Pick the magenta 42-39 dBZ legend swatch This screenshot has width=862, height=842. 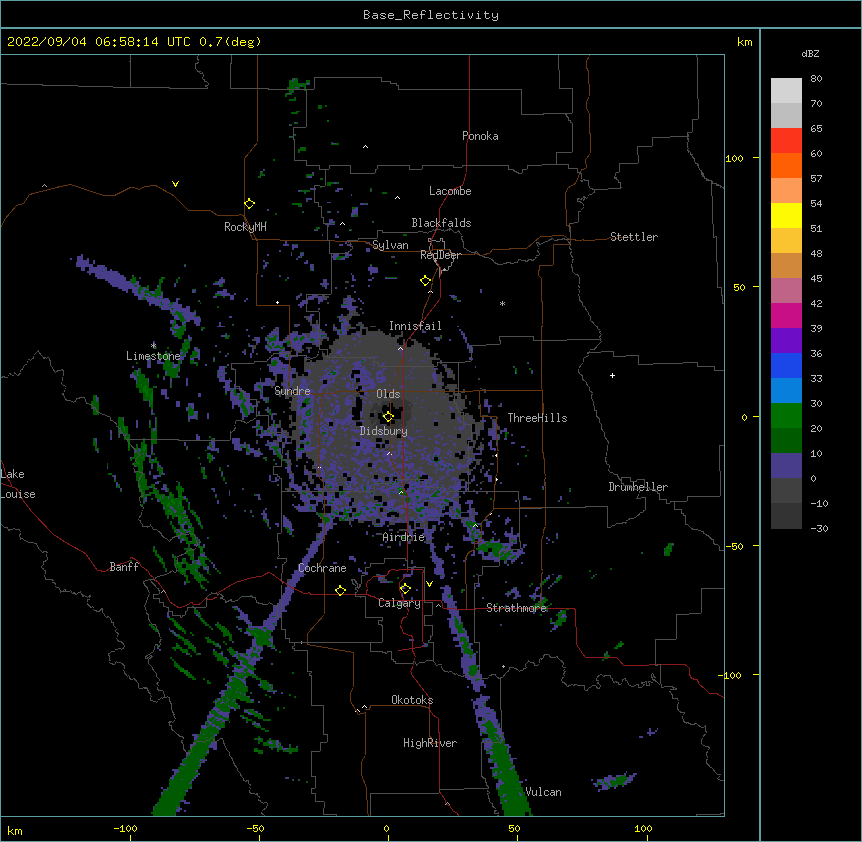tap(786, 315)
